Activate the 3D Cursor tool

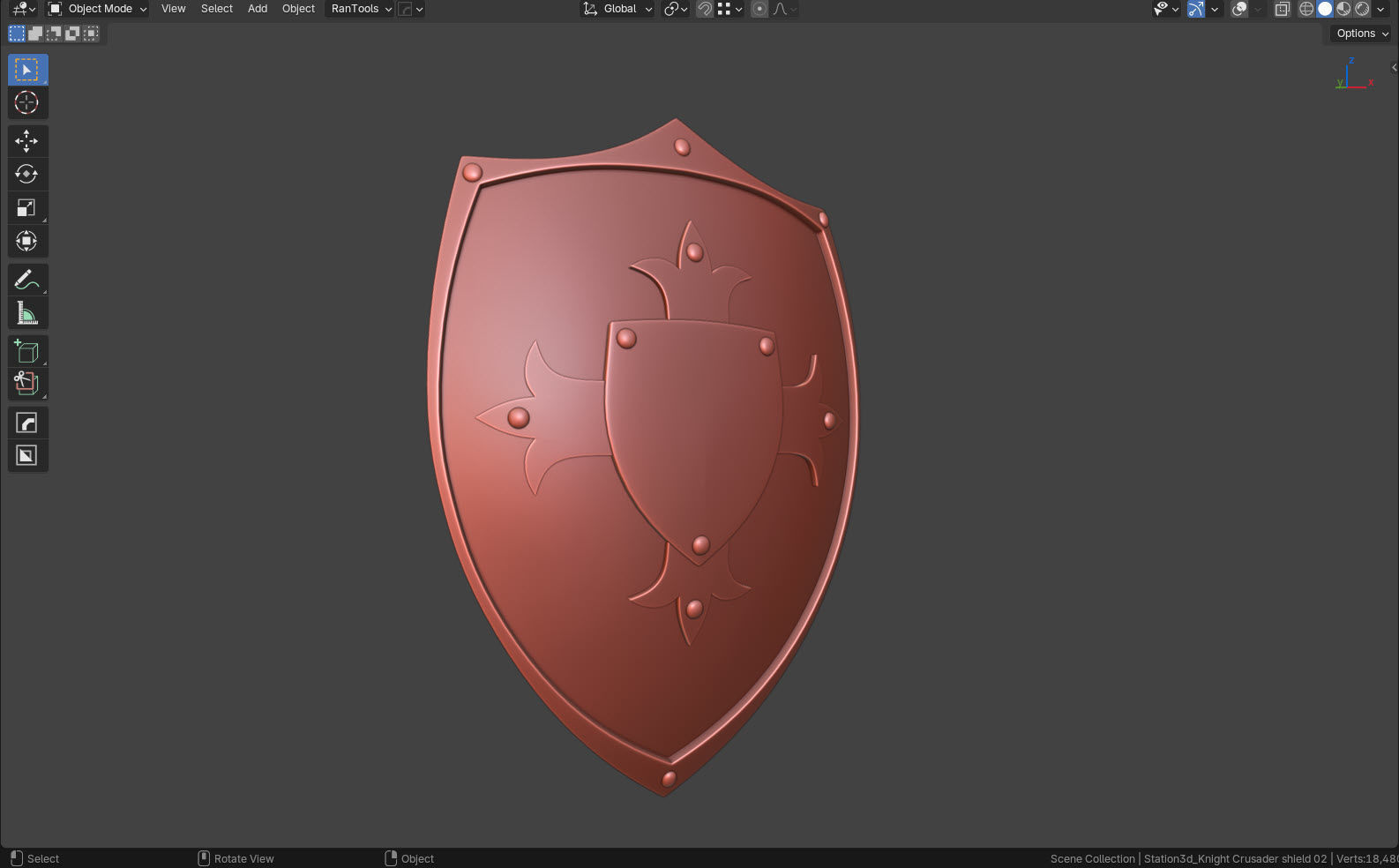coord(27,103)
